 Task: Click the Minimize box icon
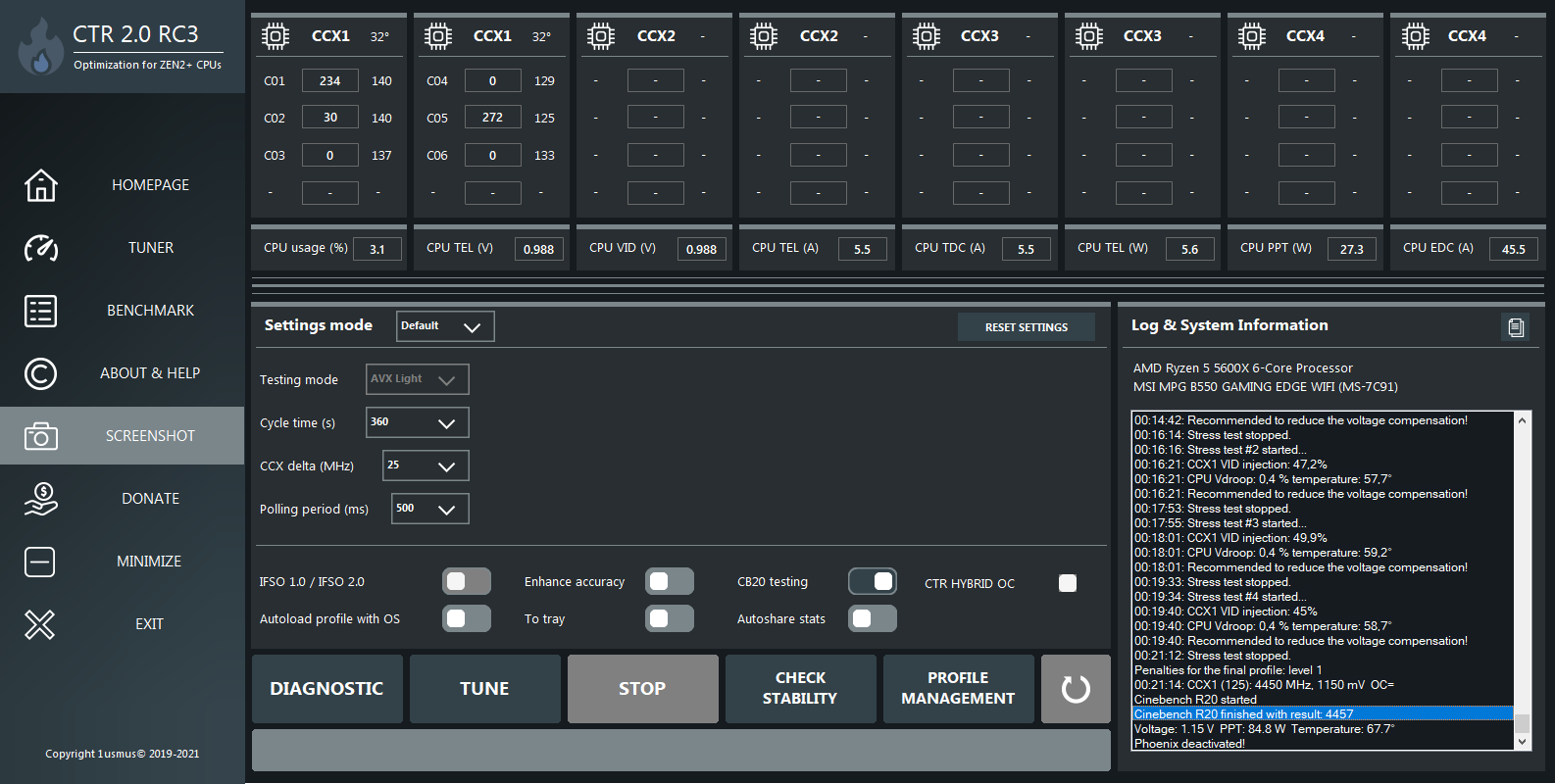(x=40, y=562)
